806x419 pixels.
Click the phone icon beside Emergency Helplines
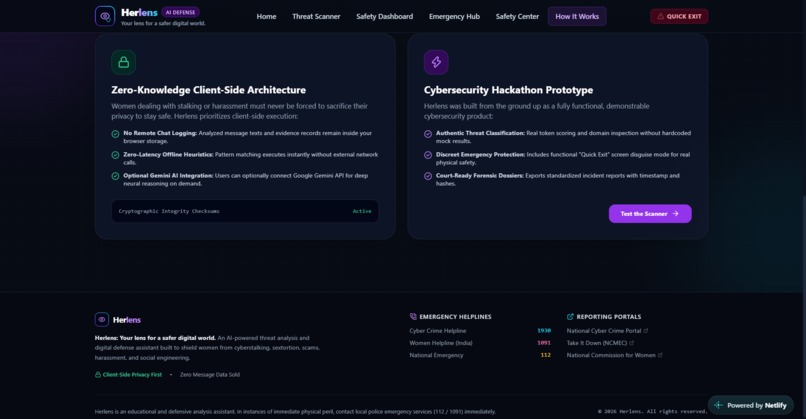click(413, 317)
